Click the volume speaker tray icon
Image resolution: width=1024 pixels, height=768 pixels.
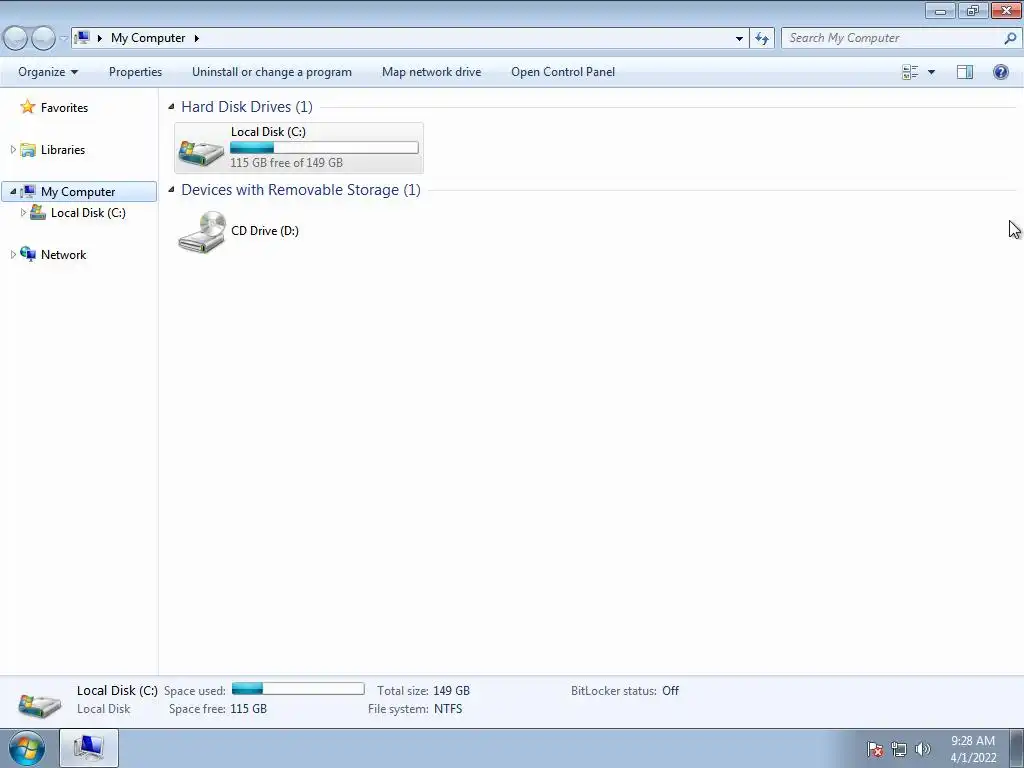[x=923, y=749]
